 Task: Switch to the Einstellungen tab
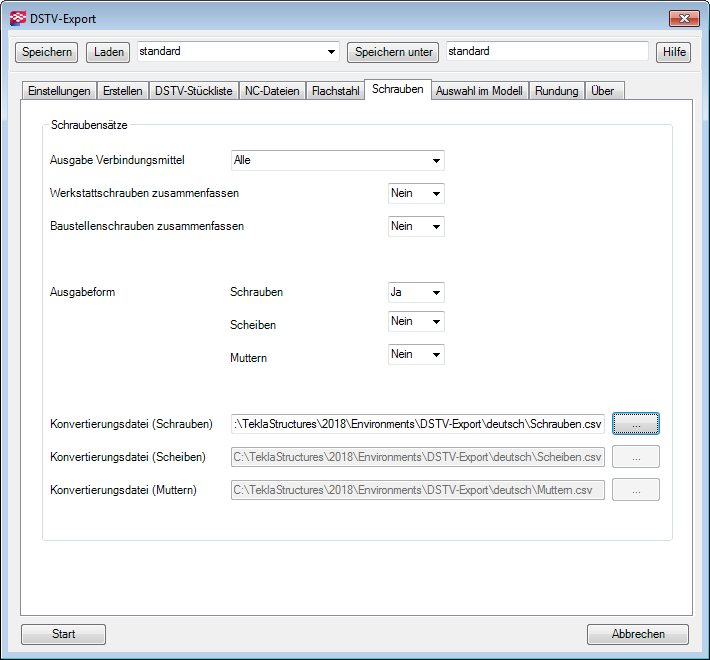tap(59, 91)
